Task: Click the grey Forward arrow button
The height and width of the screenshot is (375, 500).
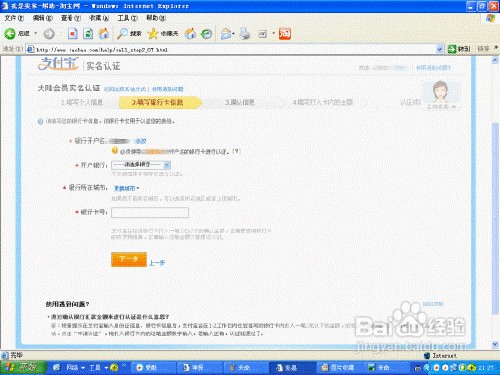Action: (x=49, y=34)
